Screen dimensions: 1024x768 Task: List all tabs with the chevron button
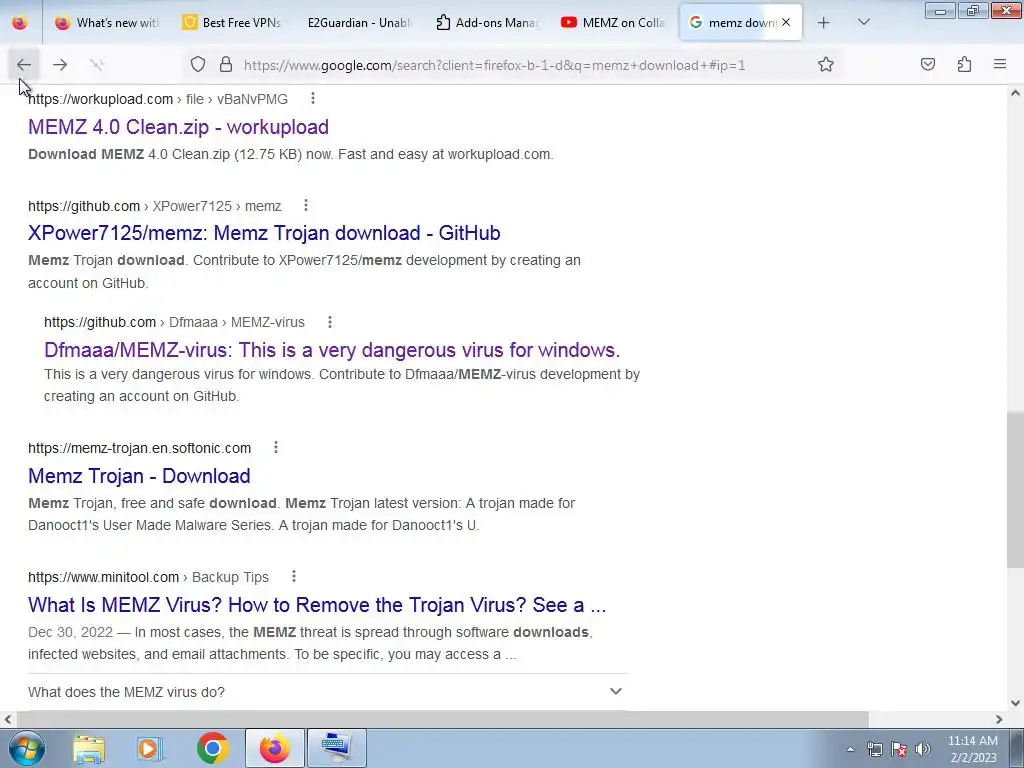[863, 22]
